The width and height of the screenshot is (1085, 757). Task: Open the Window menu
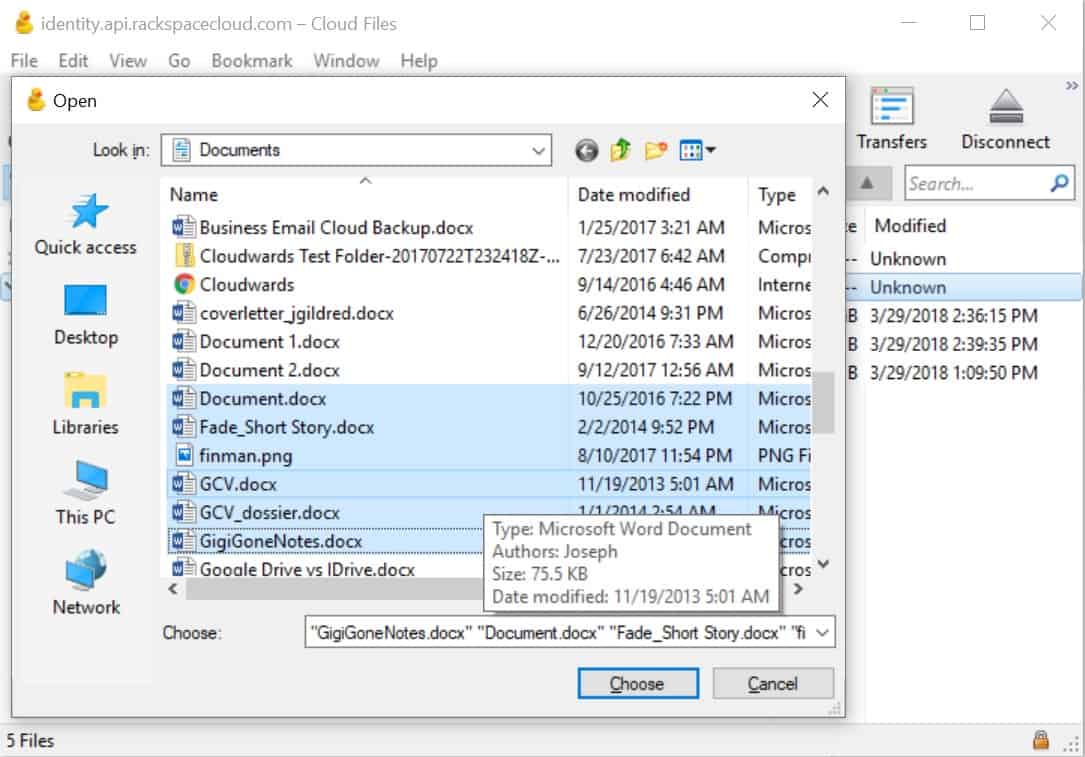[x=346, y=61]
